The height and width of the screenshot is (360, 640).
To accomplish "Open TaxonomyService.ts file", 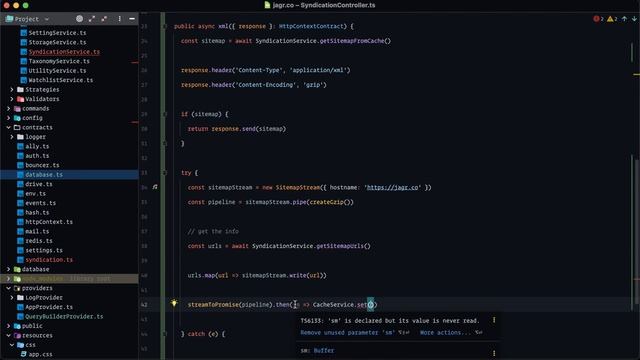I will coord(59,61).
